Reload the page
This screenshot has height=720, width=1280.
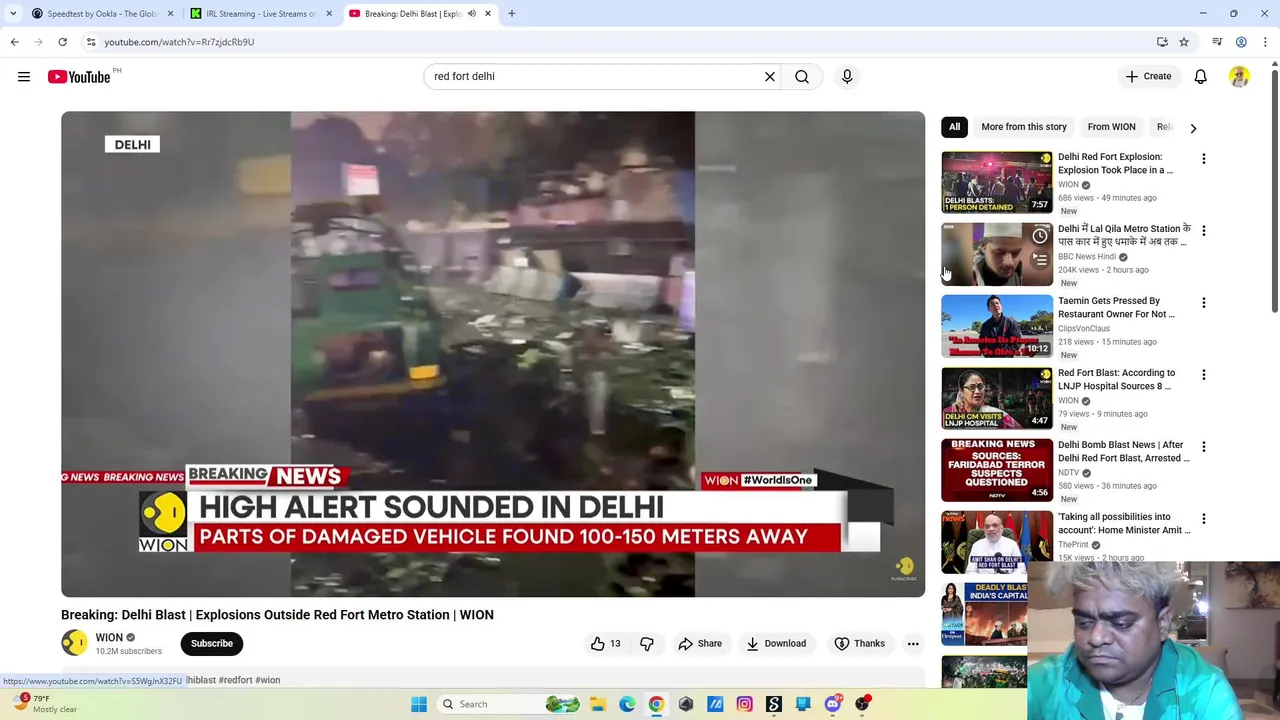(x=62, y=42)
